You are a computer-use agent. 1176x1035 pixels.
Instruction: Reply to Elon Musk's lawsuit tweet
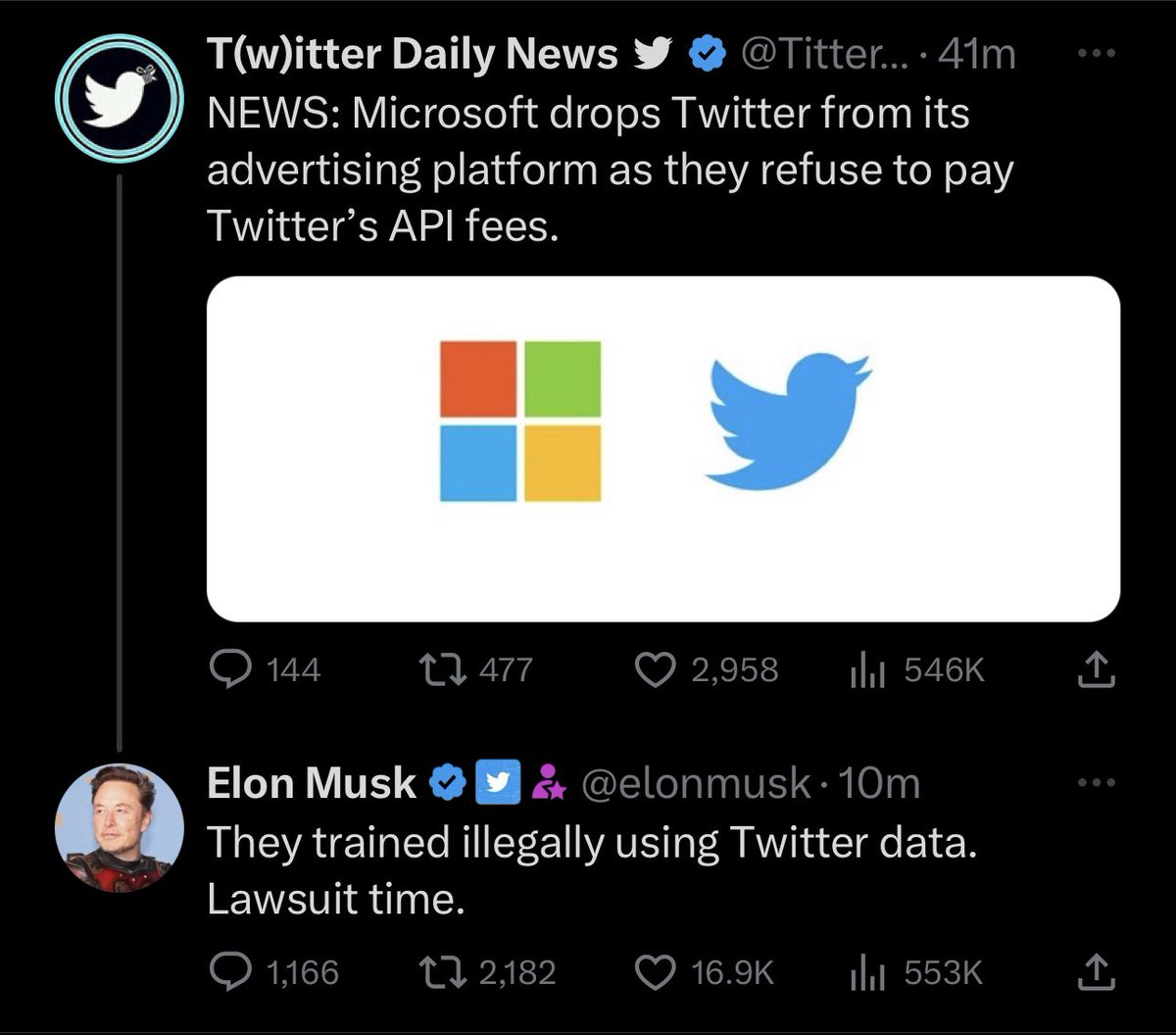click(231, 972)
